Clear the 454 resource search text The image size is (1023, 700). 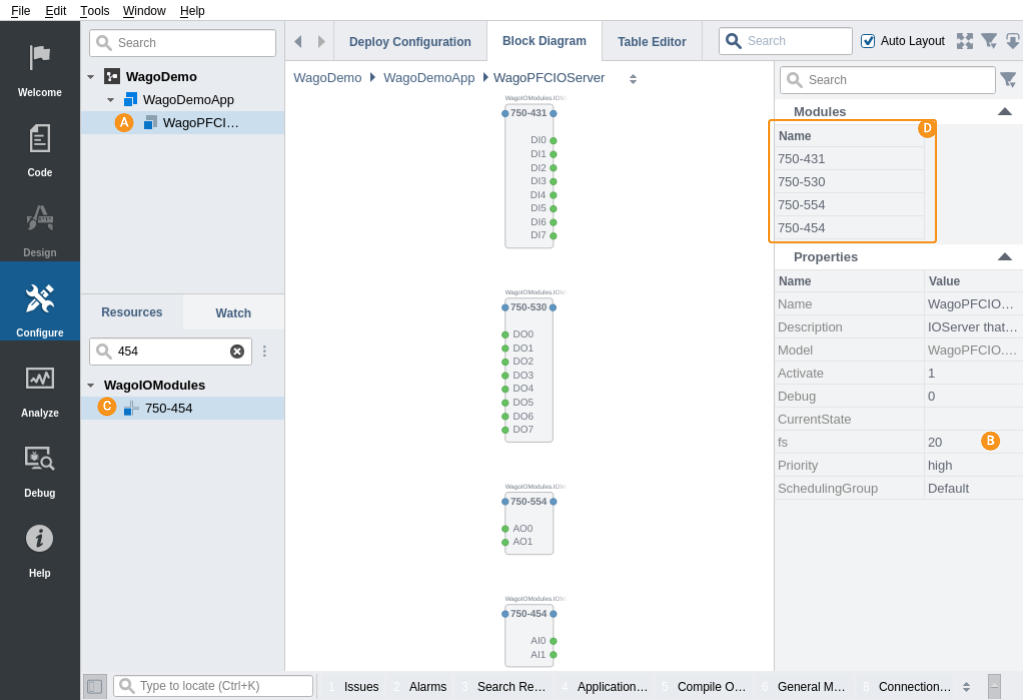(237, 351)
